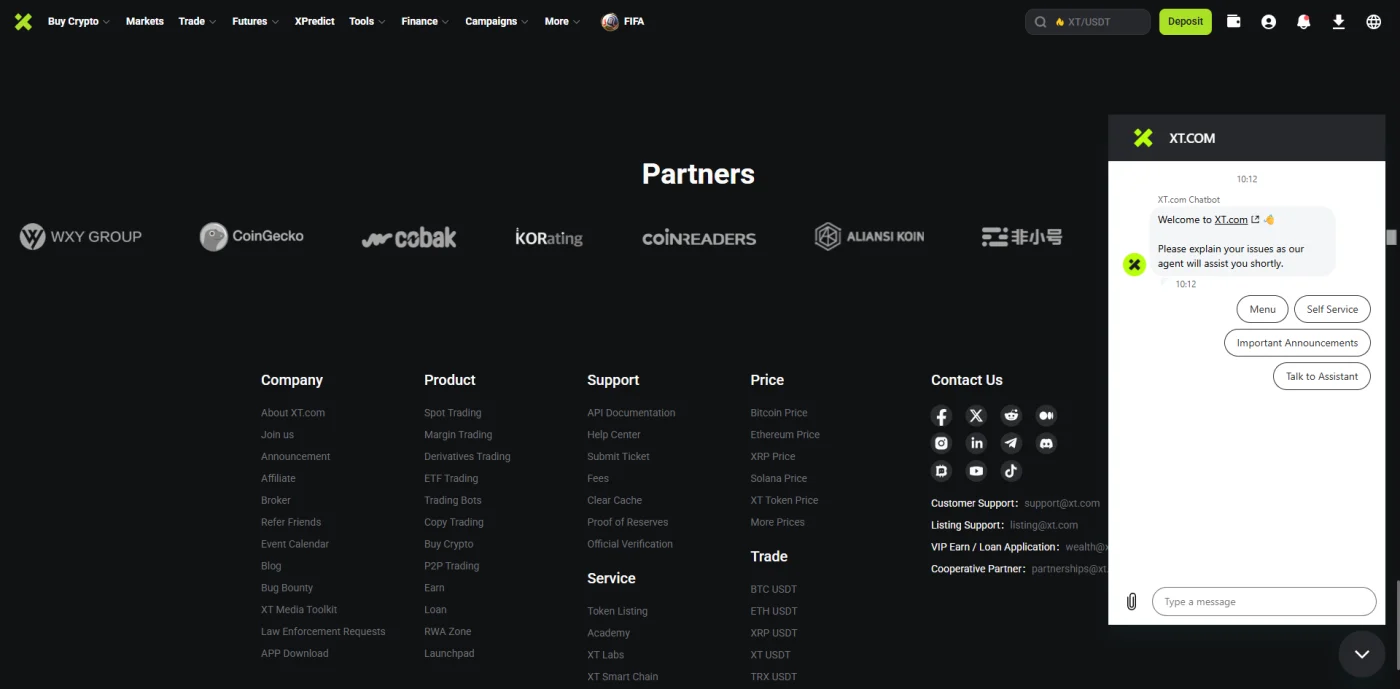
Task: Open the API Documentation footer link
Action: 631,413
